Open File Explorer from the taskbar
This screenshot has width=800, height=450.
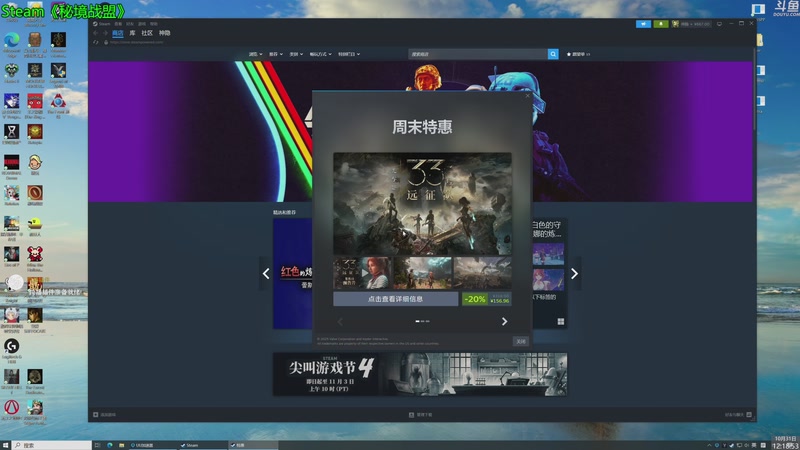click(121, 445)
